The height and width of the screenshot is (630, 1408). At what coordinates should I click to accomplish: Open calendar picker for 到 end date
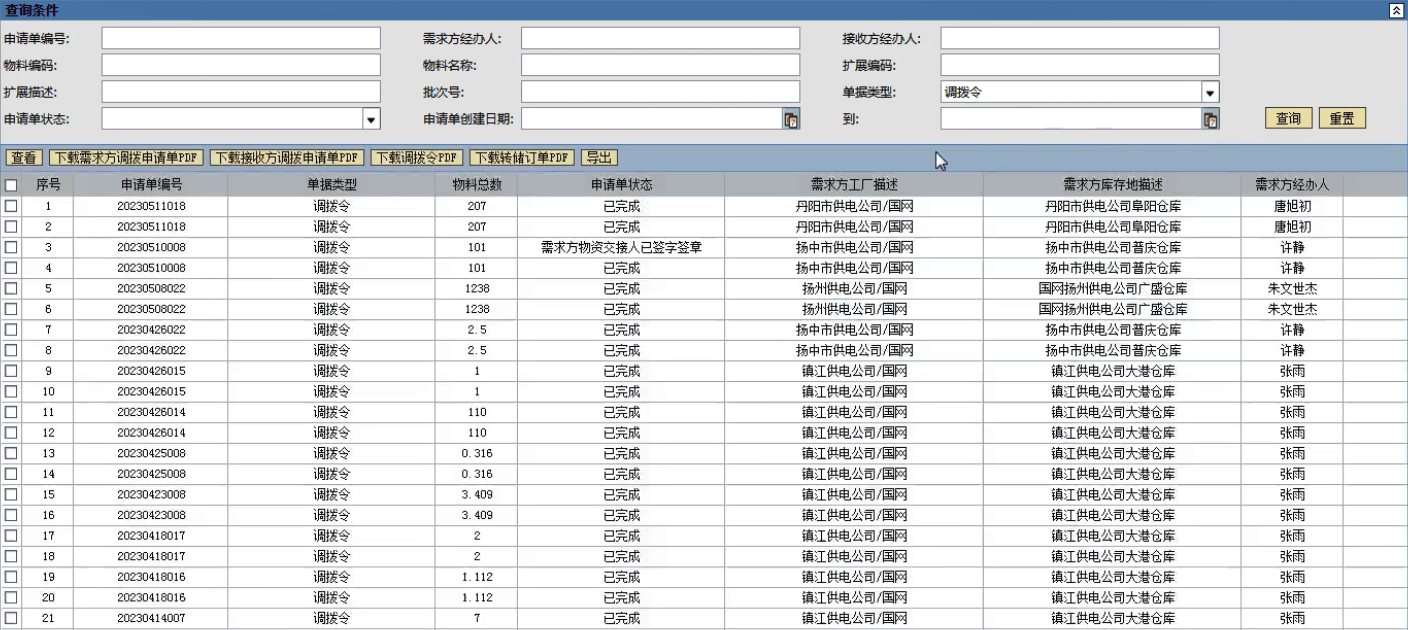tap(1210, 120)
